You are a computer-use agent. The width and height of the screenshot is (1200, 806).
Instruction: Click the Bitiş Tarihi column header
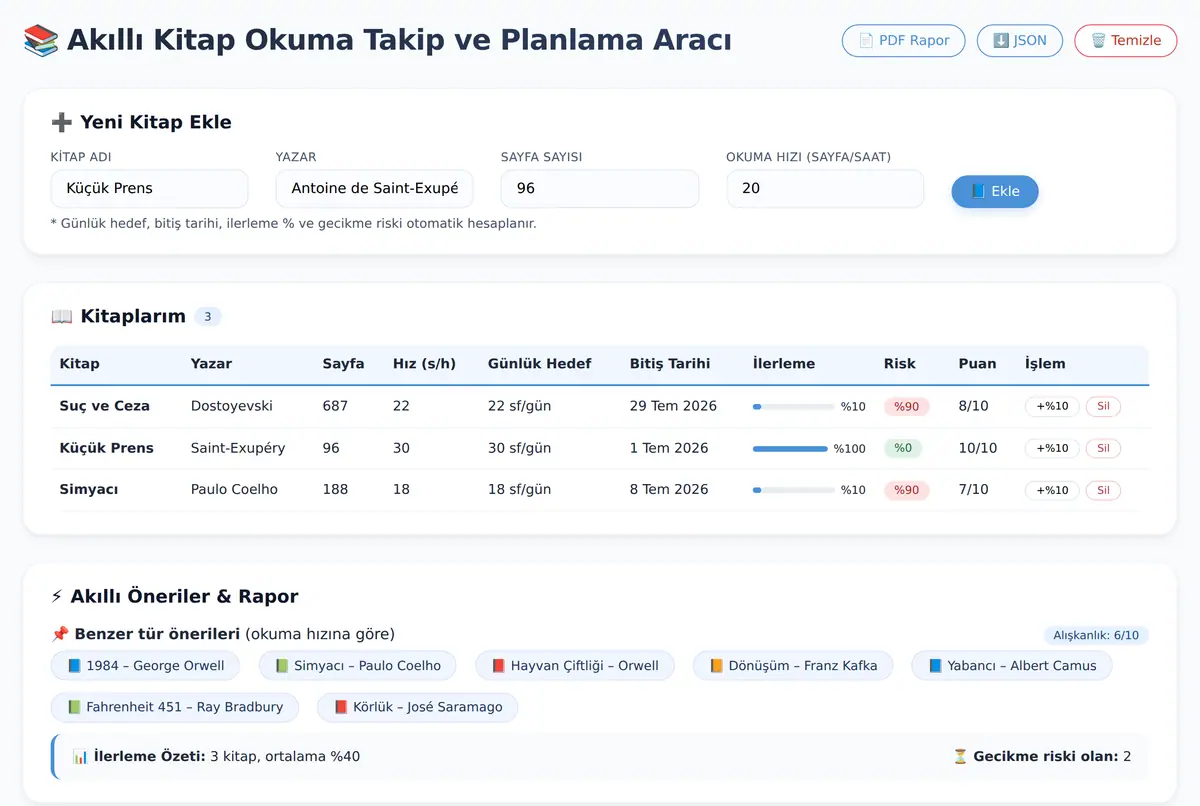[x=670, y=364]
